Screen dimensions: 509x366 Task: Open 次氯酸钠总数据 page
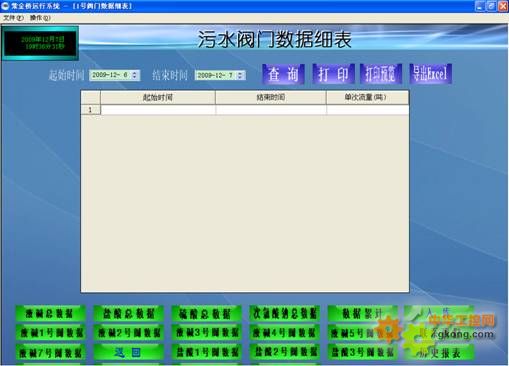coord(284,313)
